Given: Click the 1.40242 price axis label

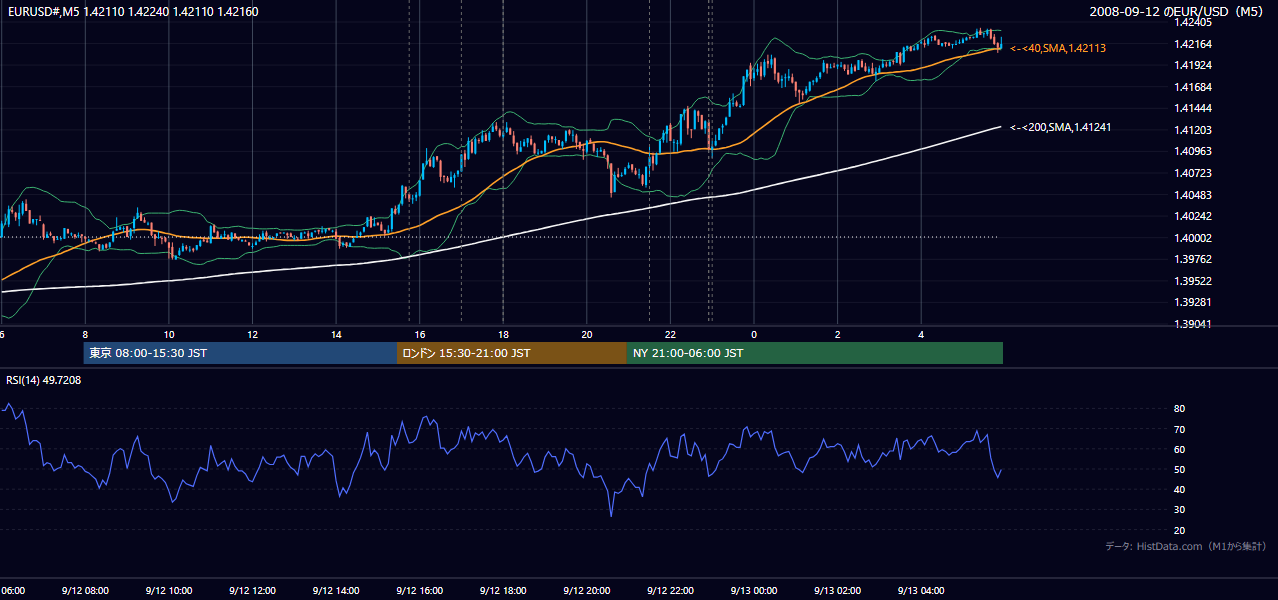Looking at the screenshot, I should pos(1193,216).
